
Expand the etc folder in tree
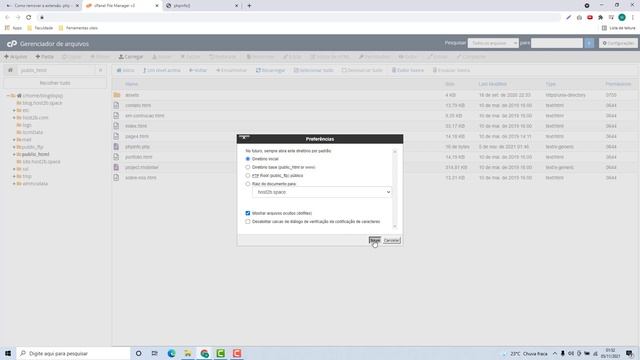(x=14, y=110)
